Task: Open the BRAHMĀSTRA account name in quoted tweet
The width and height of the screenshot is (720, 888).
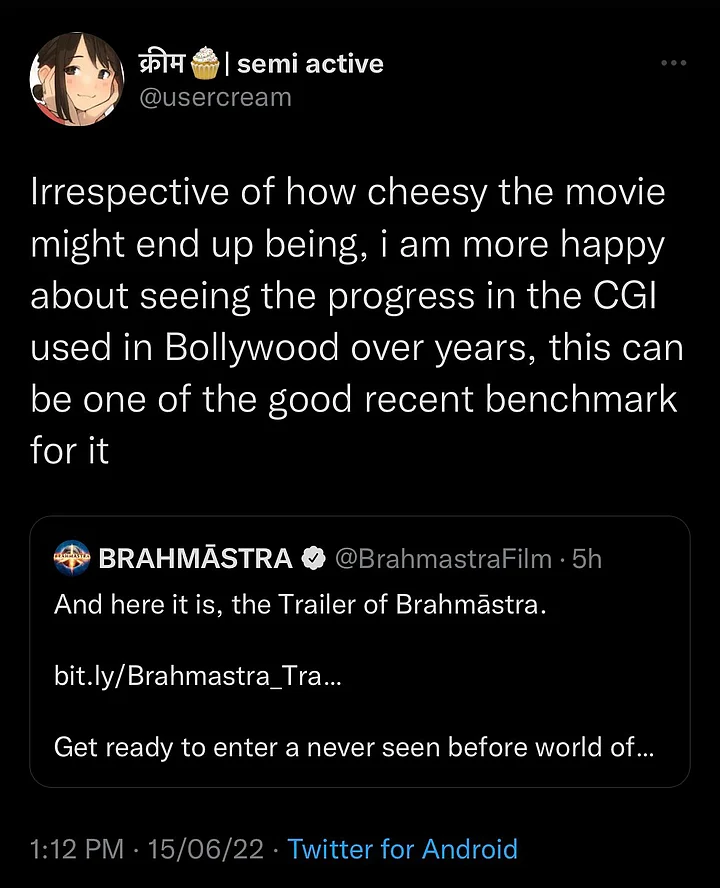Action: [196, 559]
